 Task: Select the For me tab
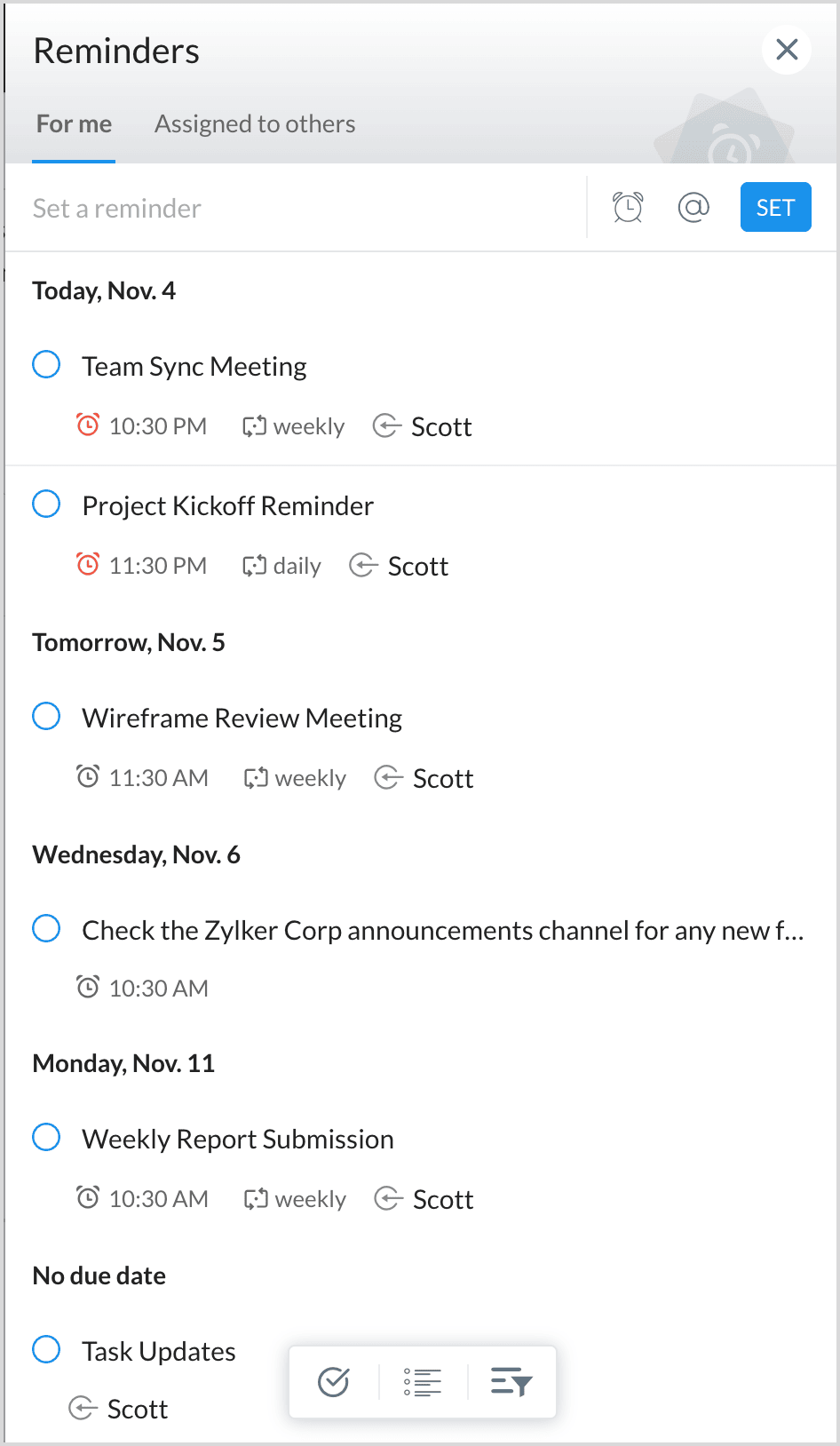[x=74, y=124]
